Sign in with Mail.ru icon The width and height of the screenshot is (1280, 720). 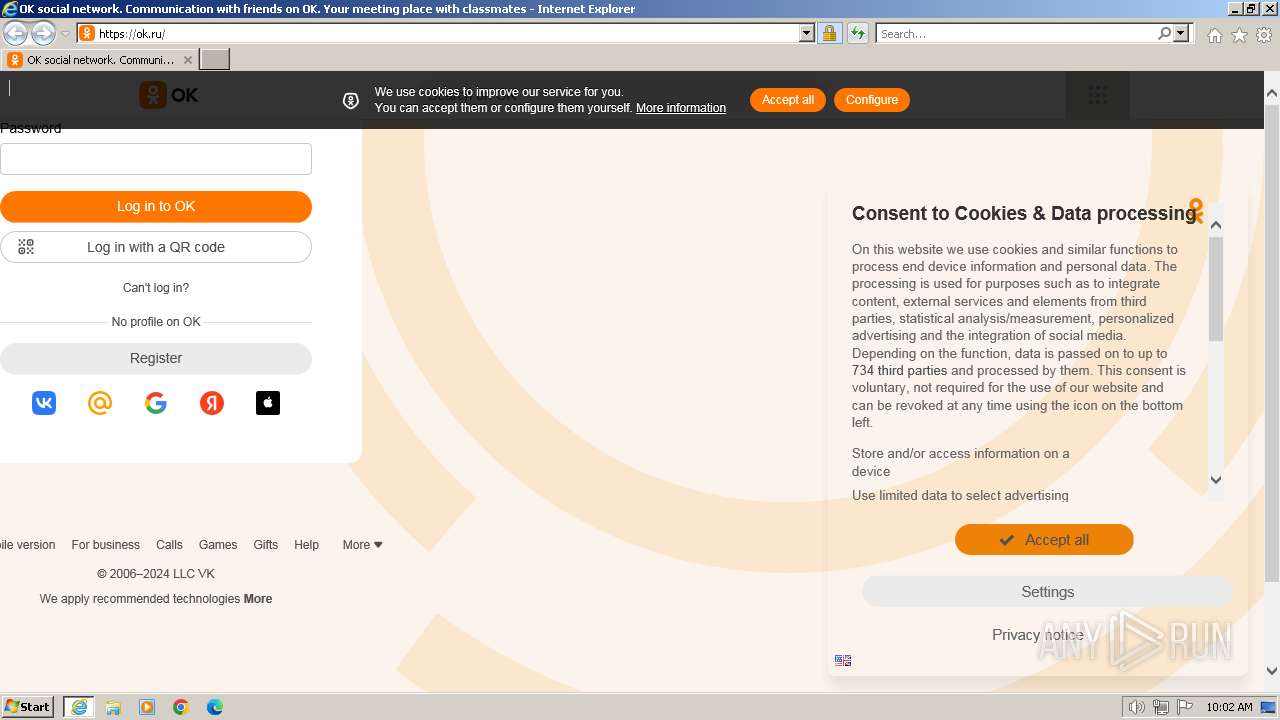[100, 403]
